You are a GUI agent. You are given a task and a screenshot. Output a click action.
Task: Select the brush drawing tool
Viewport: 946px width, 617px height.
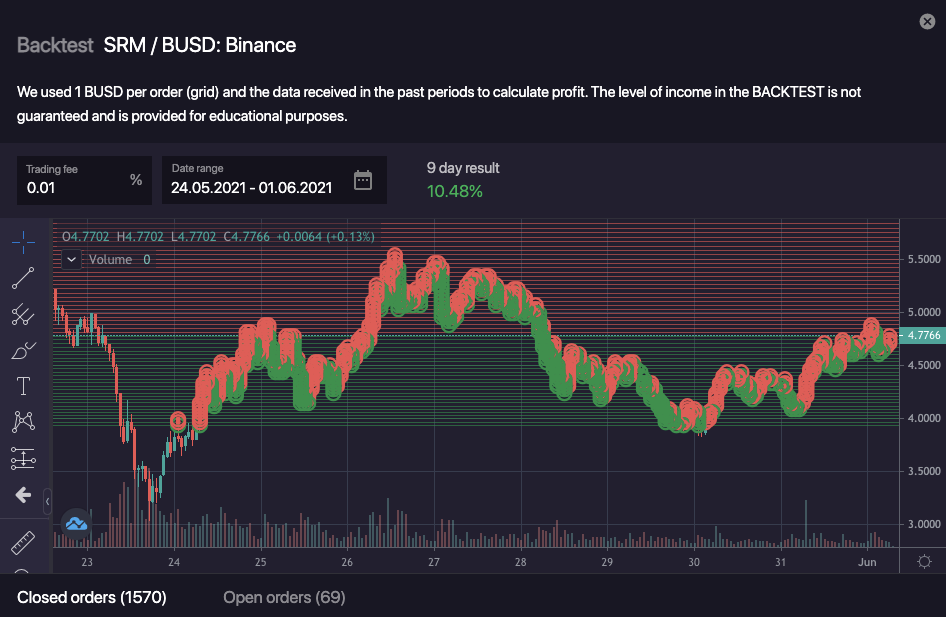pyautogui.click(x=23, y=350)
